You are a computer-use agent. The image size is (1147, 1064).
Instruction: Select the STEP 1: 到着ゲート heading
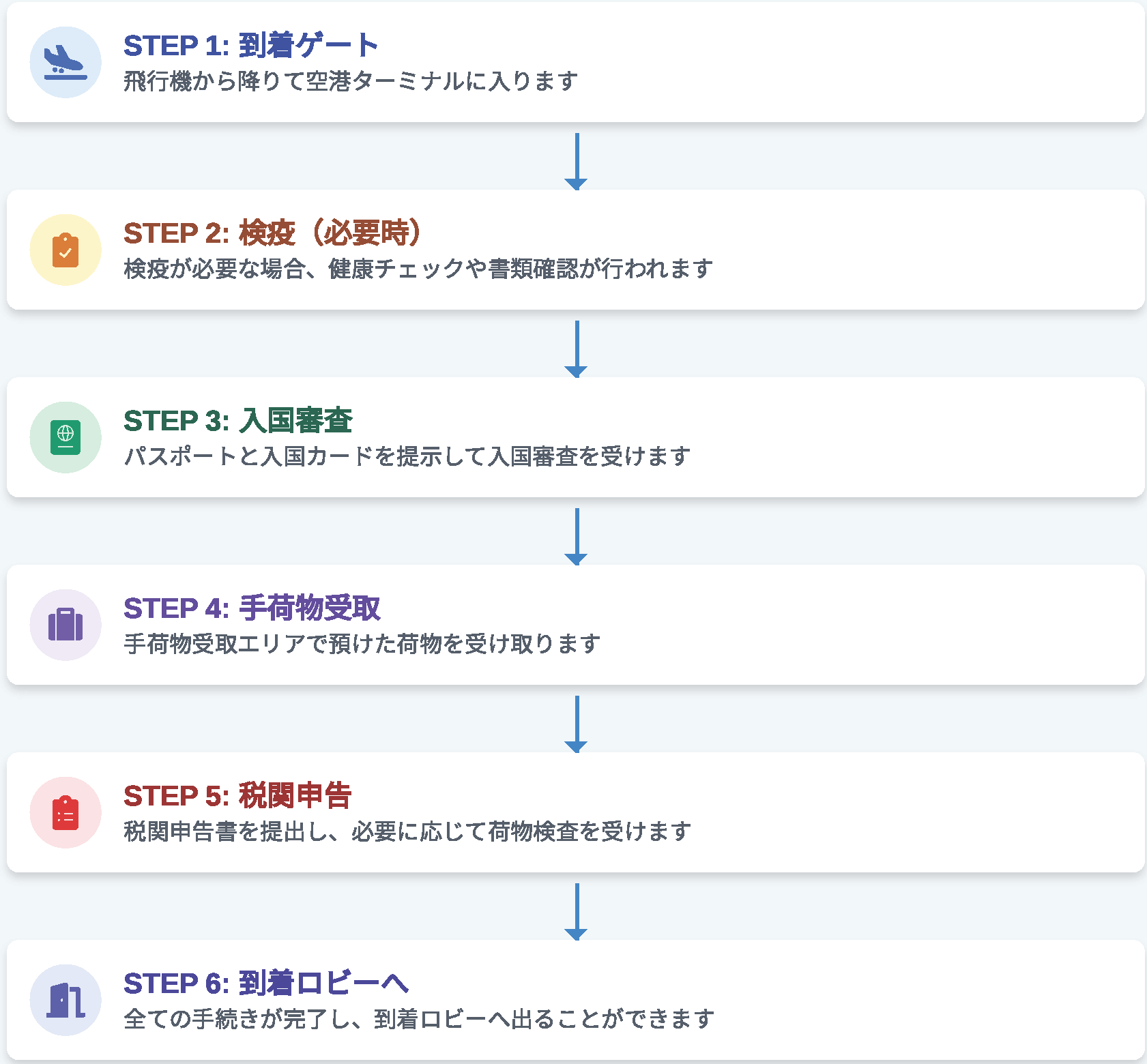[x=250, y=46]
